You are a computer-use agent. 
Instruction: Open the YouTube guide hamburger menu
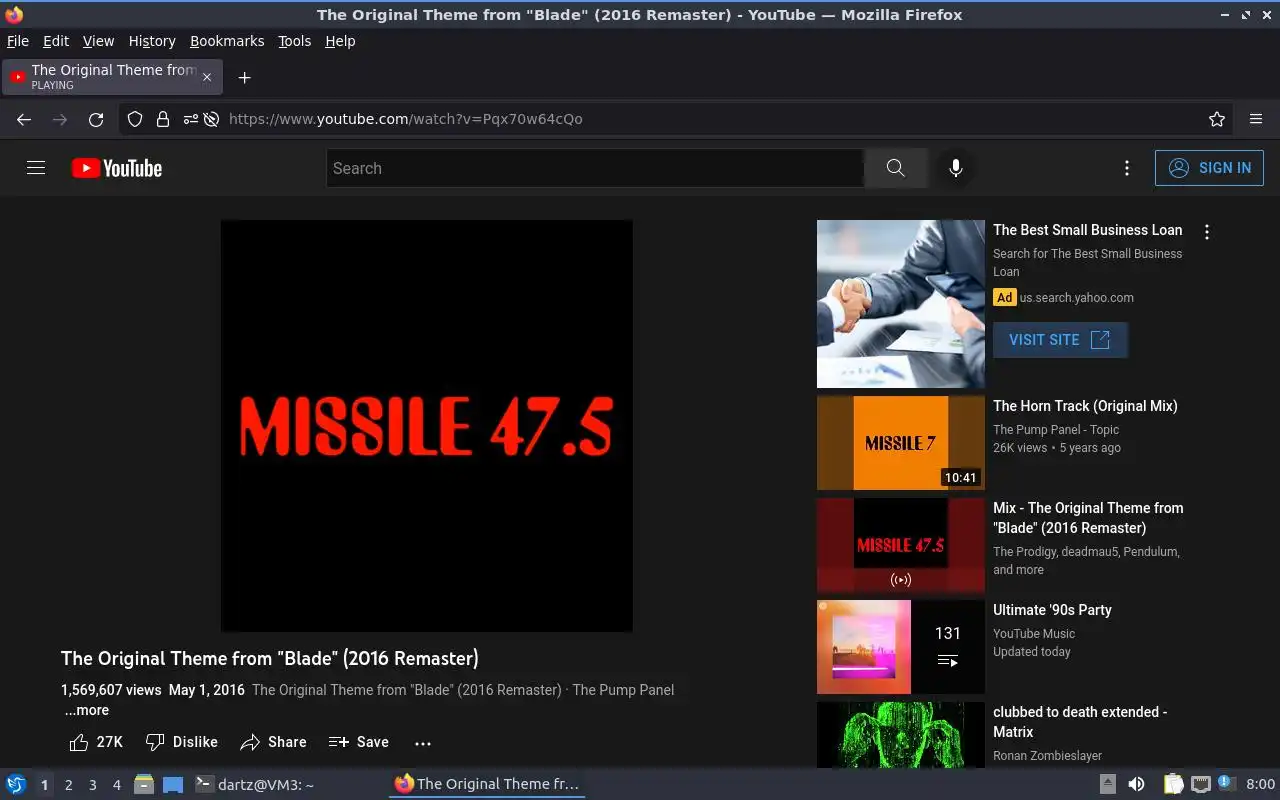36,168
